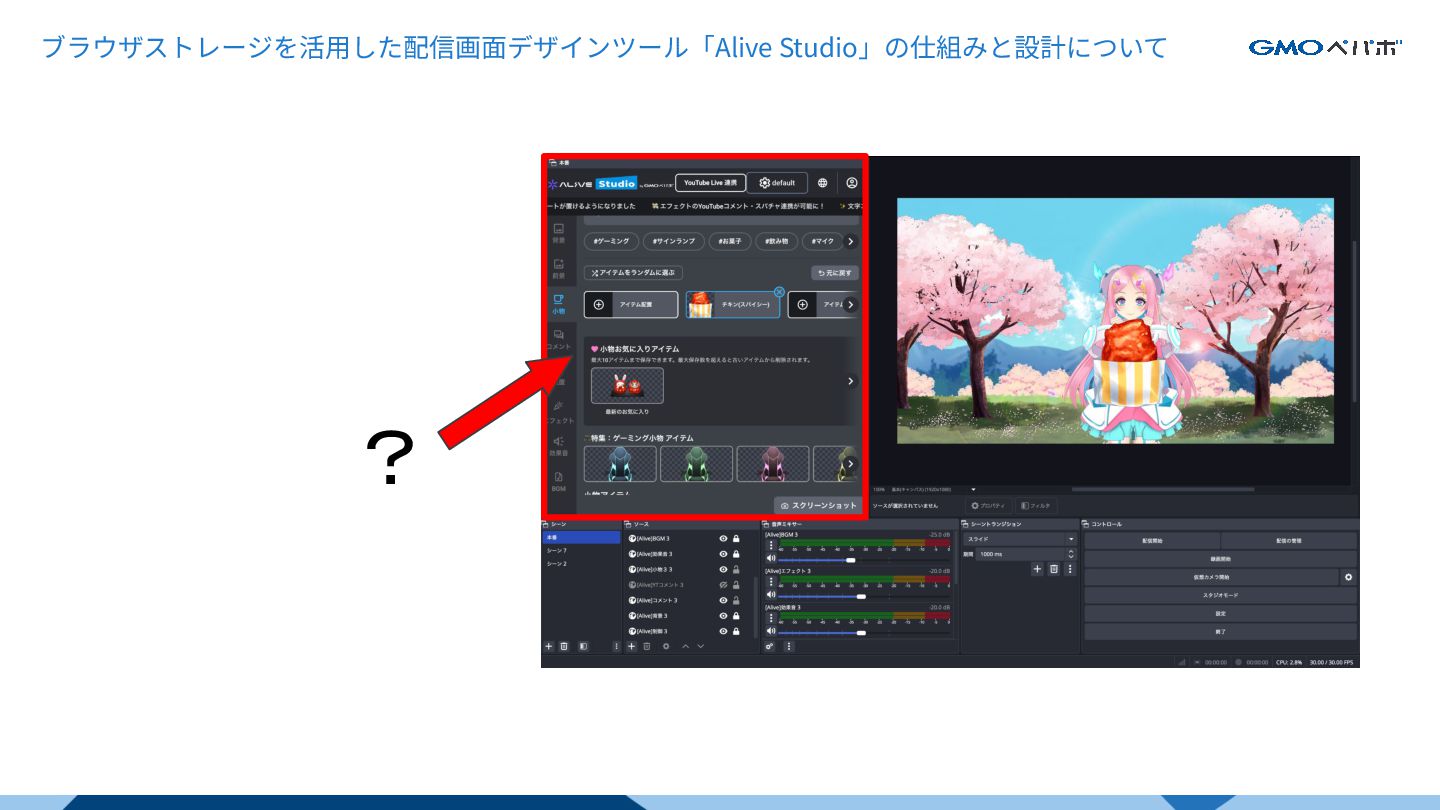Move source up with arrow icon

tap(685, 647)
